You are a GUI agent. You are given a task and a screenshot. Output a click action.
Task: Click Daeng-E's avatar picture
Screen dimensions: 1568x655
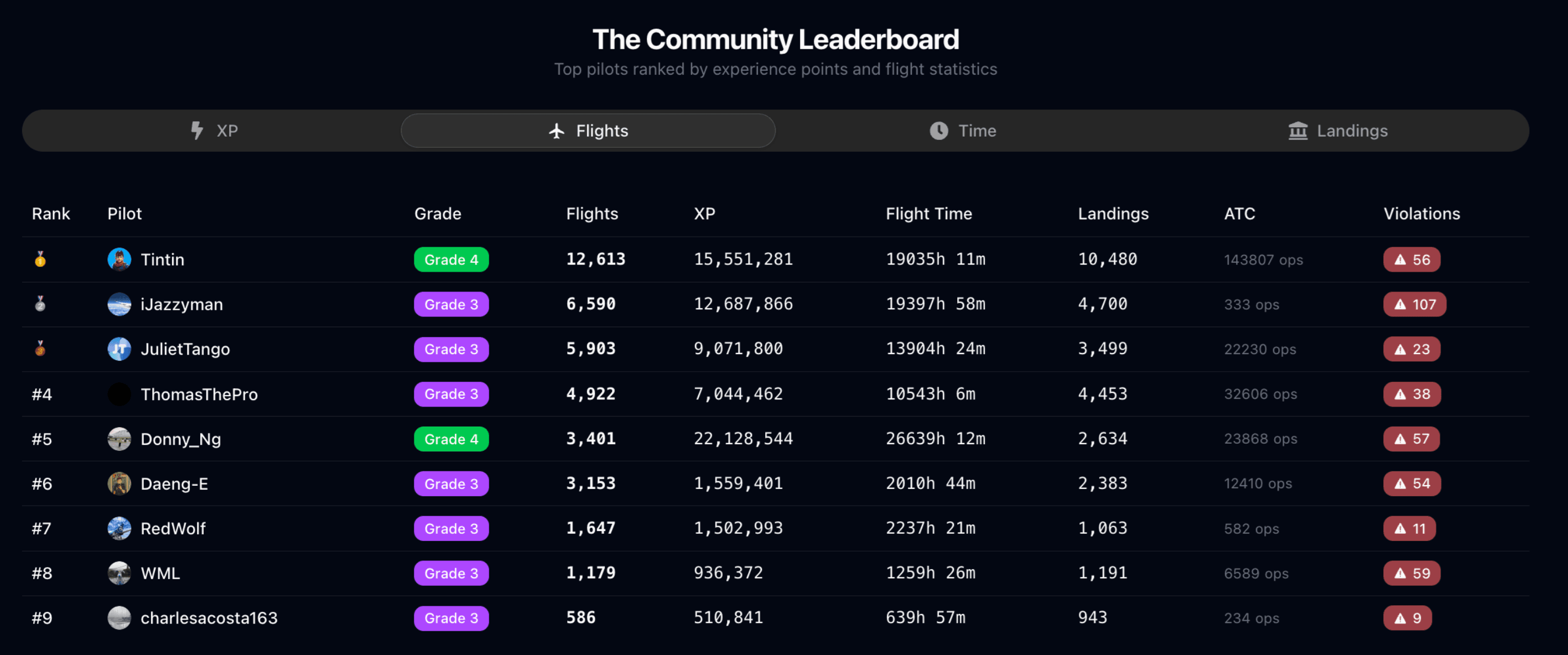(120, 484)
